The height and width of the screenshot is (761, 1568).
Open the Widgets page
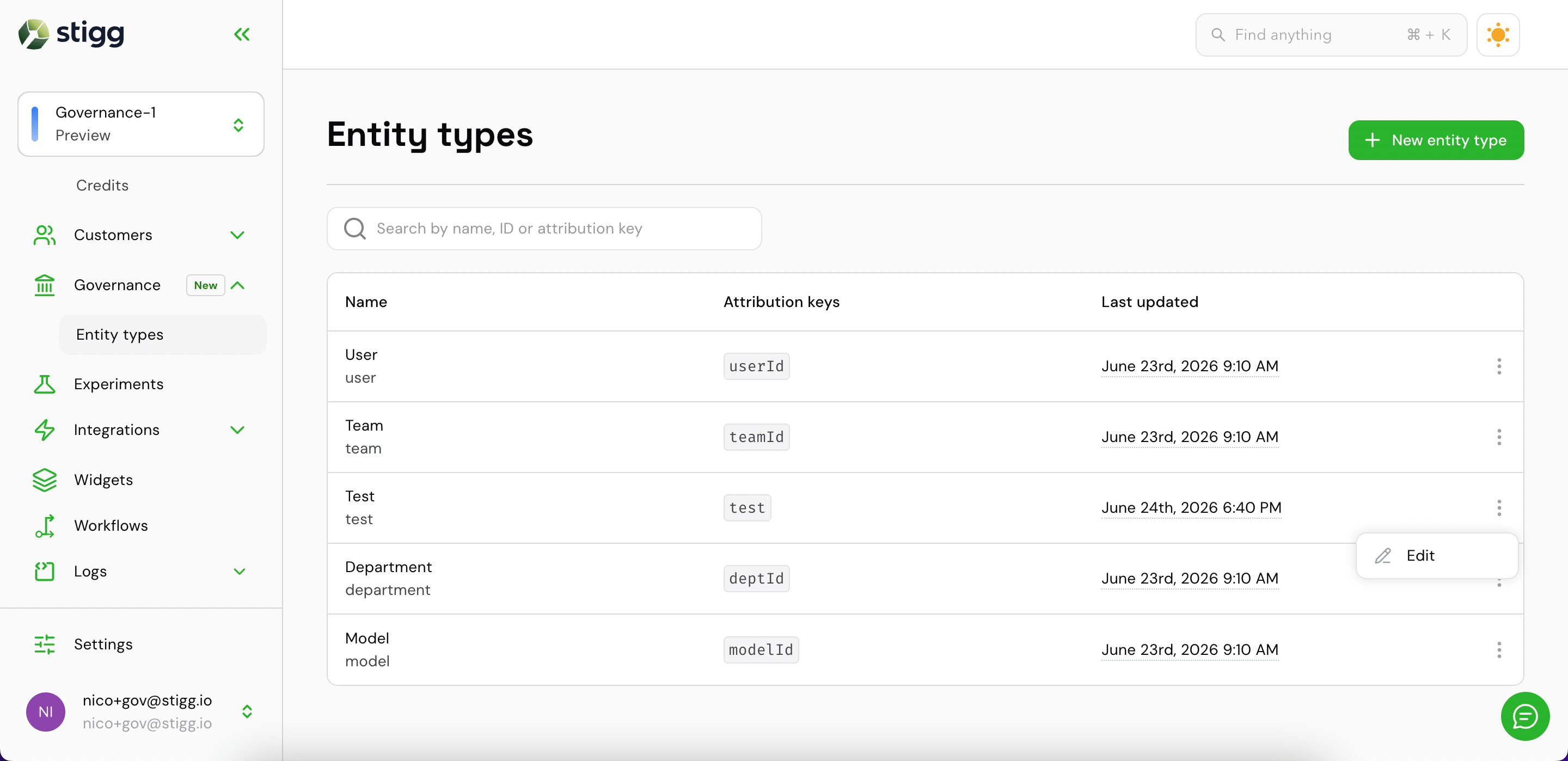coord(103,480)
